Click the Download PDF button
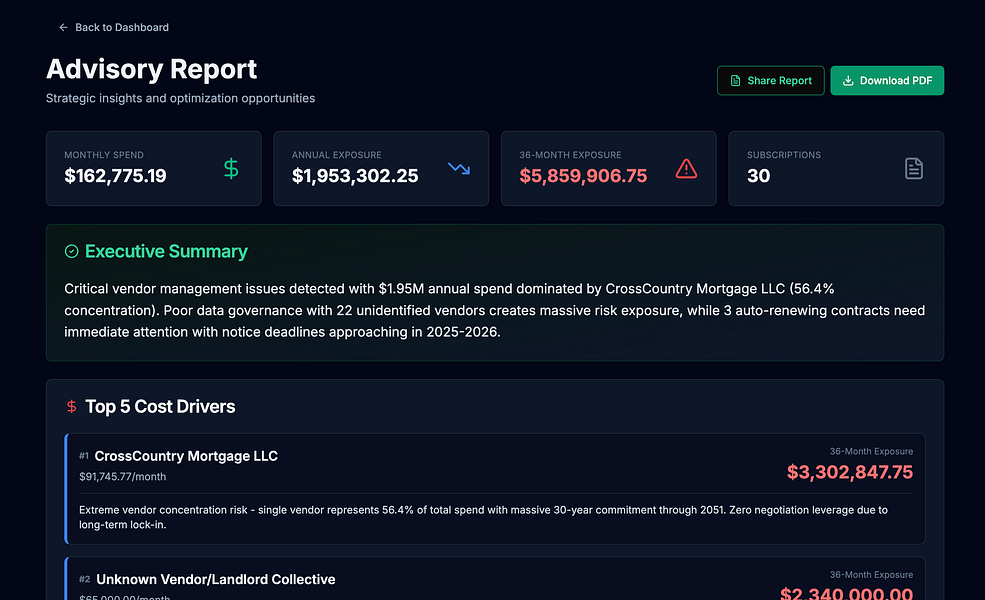The width and height of the screenshot is (985, 600). pyautogui.click(x=886, y=80)
